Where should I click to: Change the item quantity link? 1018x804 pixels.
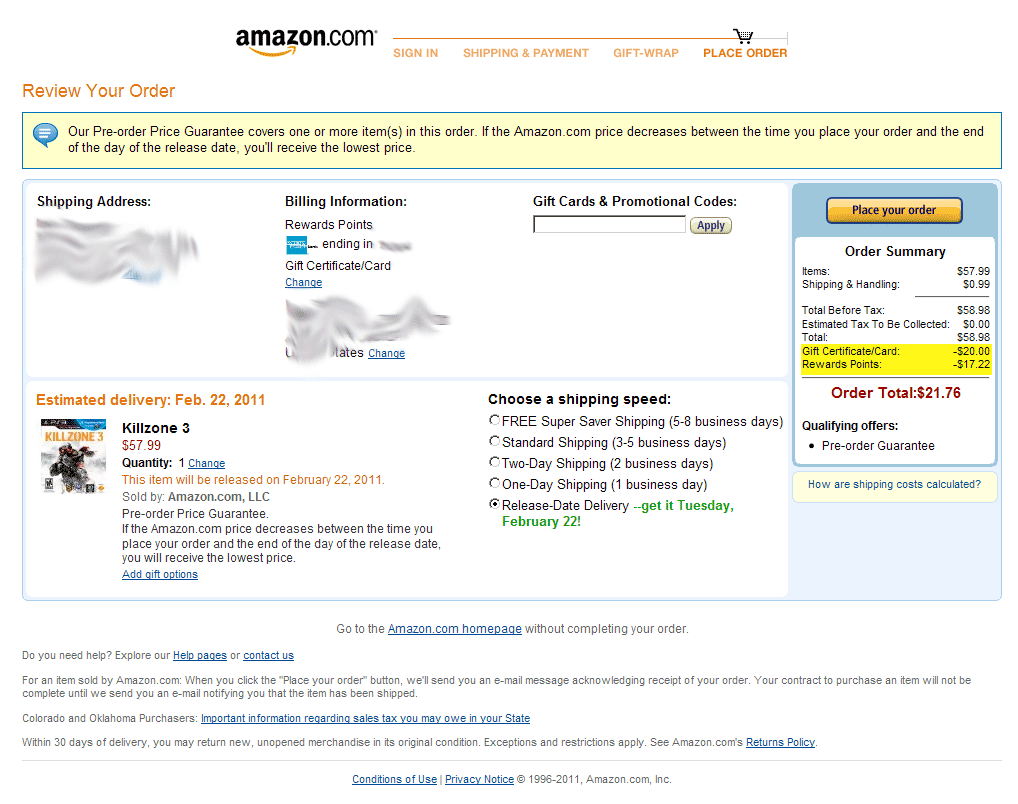pyautogui.click(x=206, y=464)
